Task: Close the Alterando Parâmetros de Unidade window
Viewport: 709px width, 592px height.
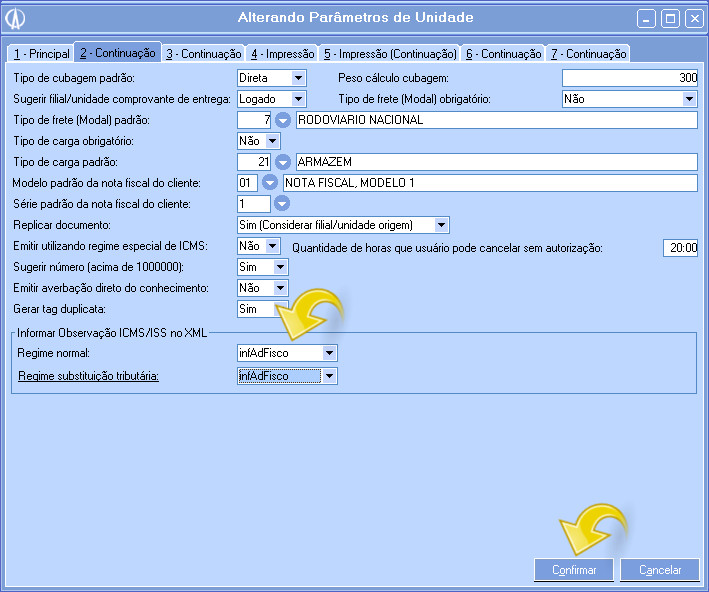Action: [695, 19]
